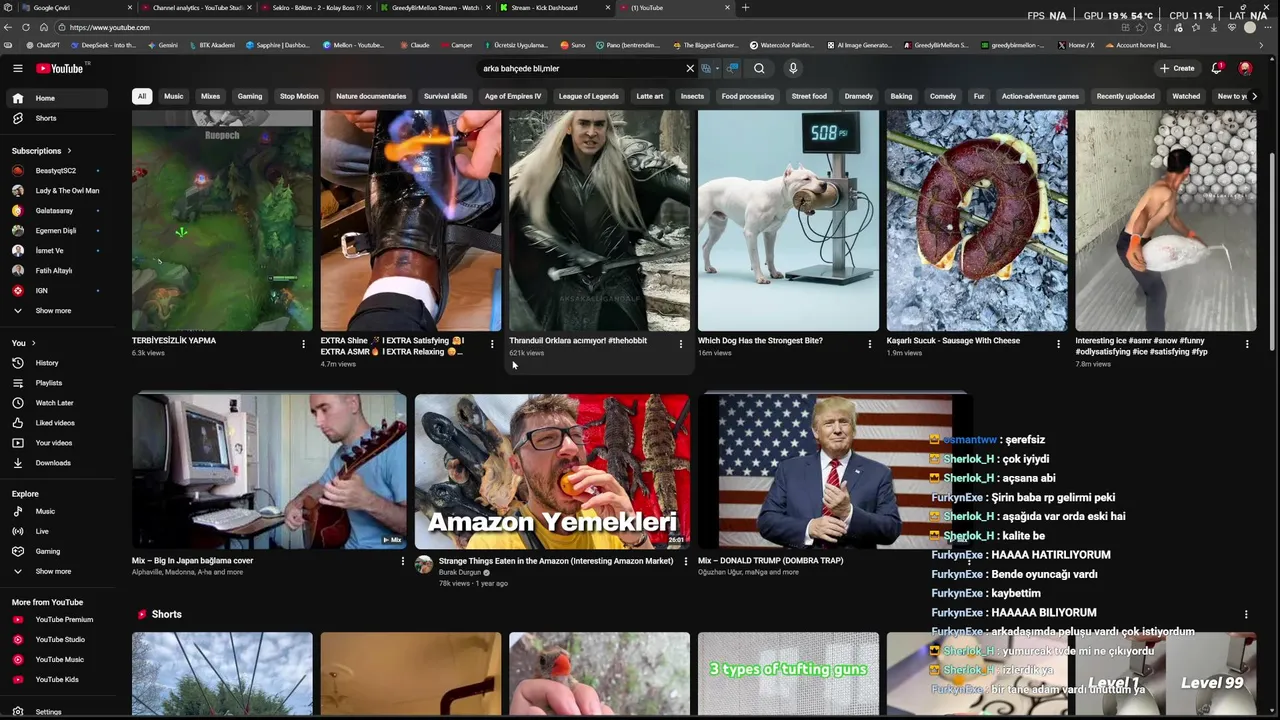Open options for Kaşarlı Sucuk video
Image resolution: width=1280 pixels, height=720 pixels.
[x=1058, y=344]
